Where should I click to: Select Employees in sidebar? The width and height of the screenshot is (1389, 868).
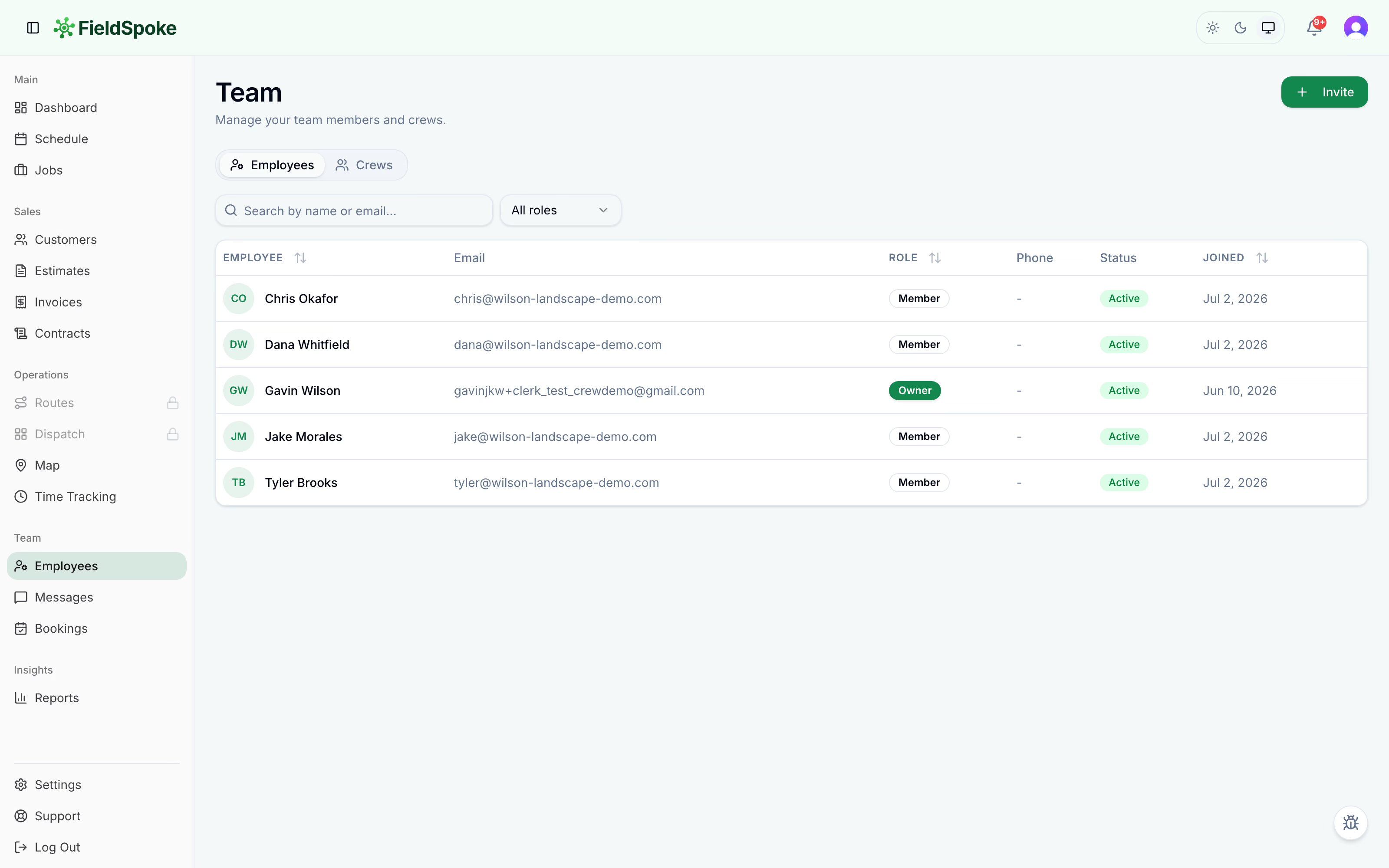(96, 566)
